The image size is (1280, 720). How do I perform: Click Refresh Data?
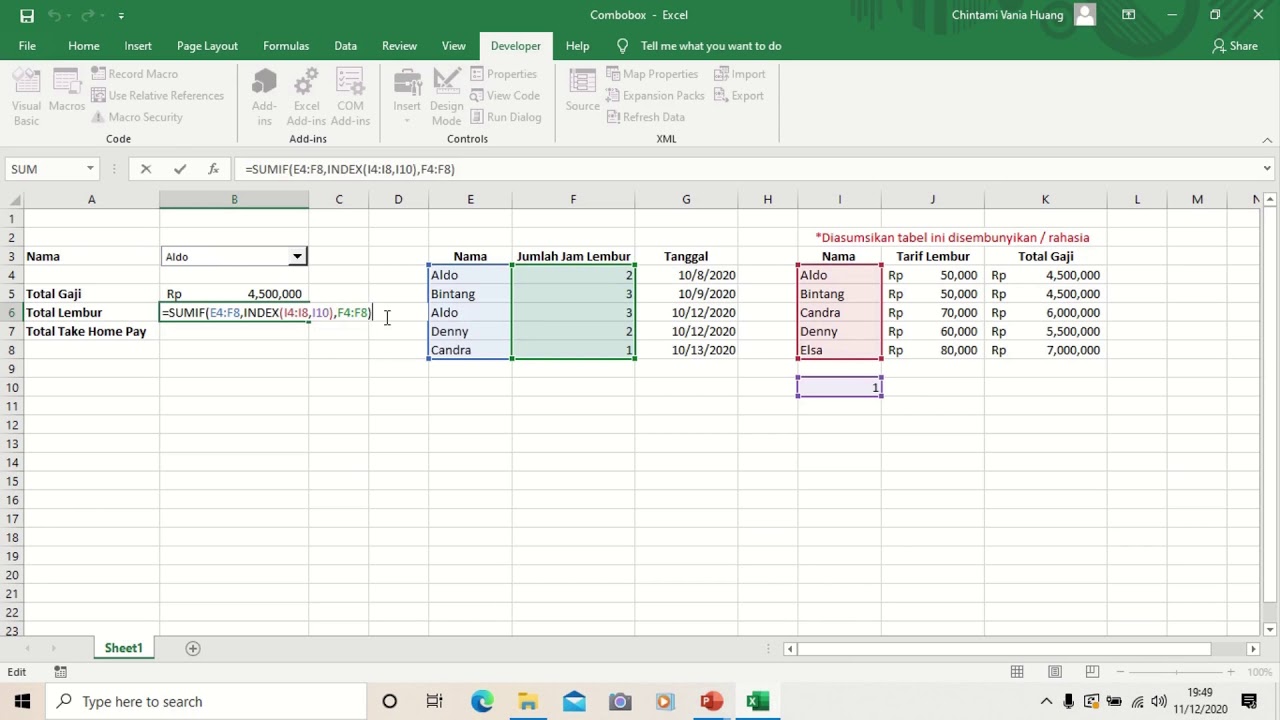click(x=645, y=117)
